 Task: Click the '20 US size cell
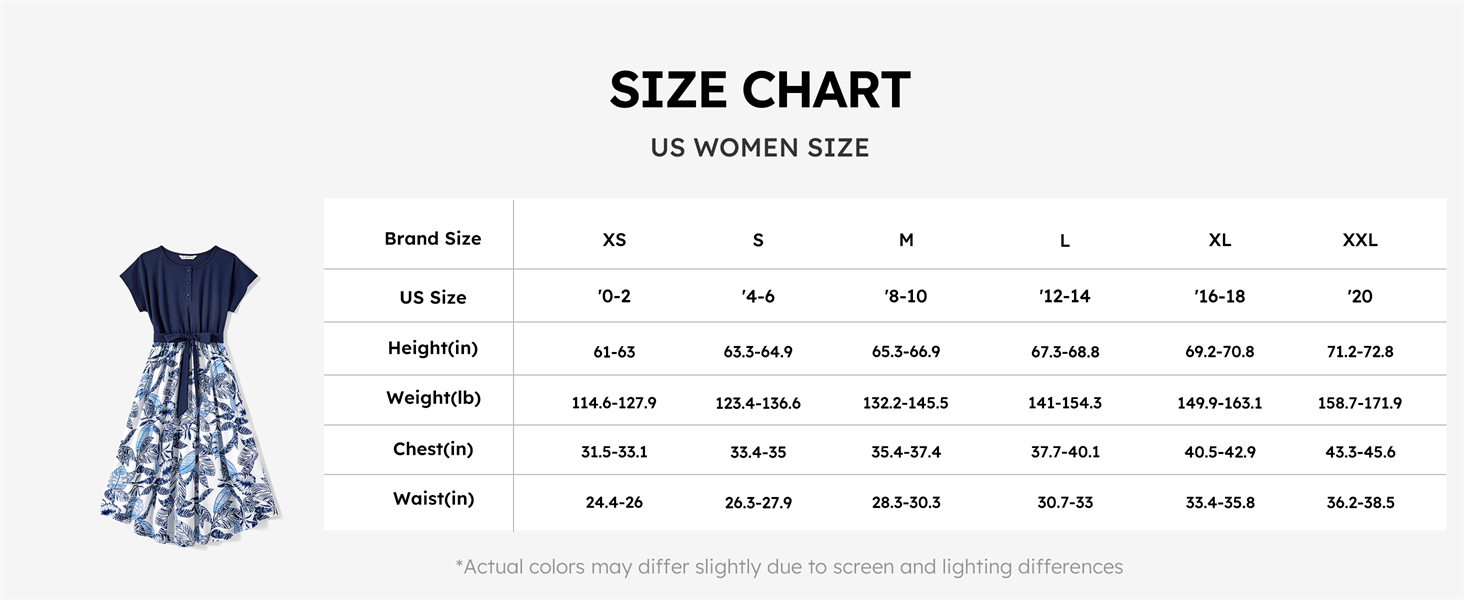(x=1360, y=297)
